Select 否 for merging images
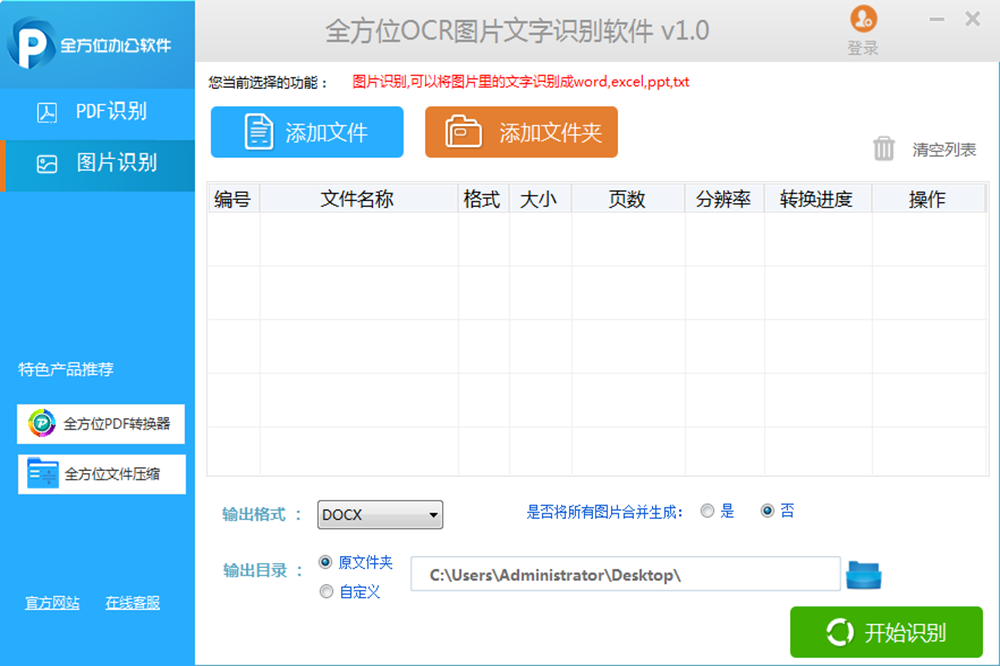1000x666 pixels. point(767,510)
